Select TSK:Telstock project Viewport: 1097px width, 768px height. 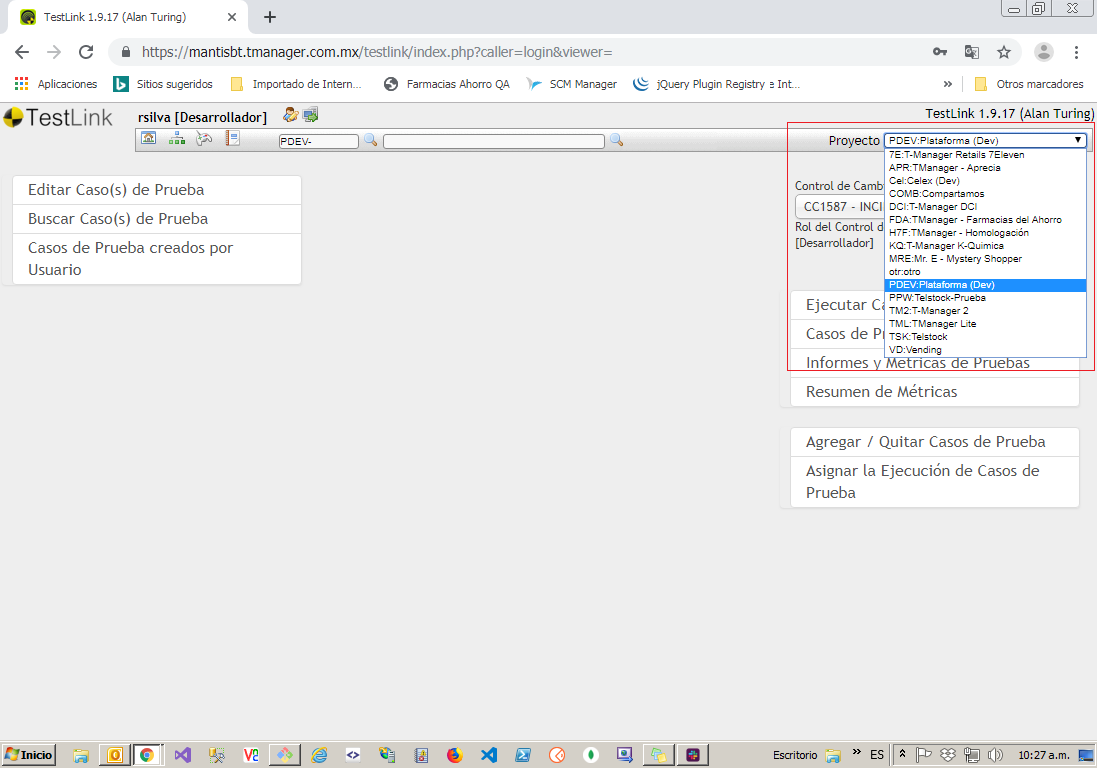coord(985,336)
